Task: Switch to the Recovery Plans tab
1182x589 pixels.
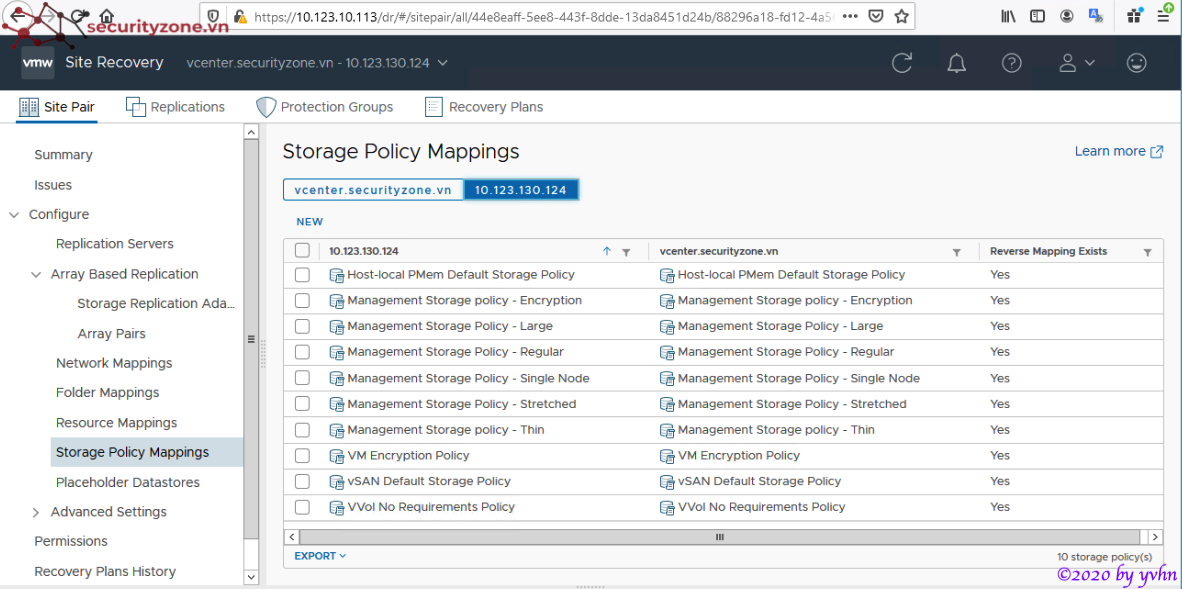Action: (x=484, y=107)
